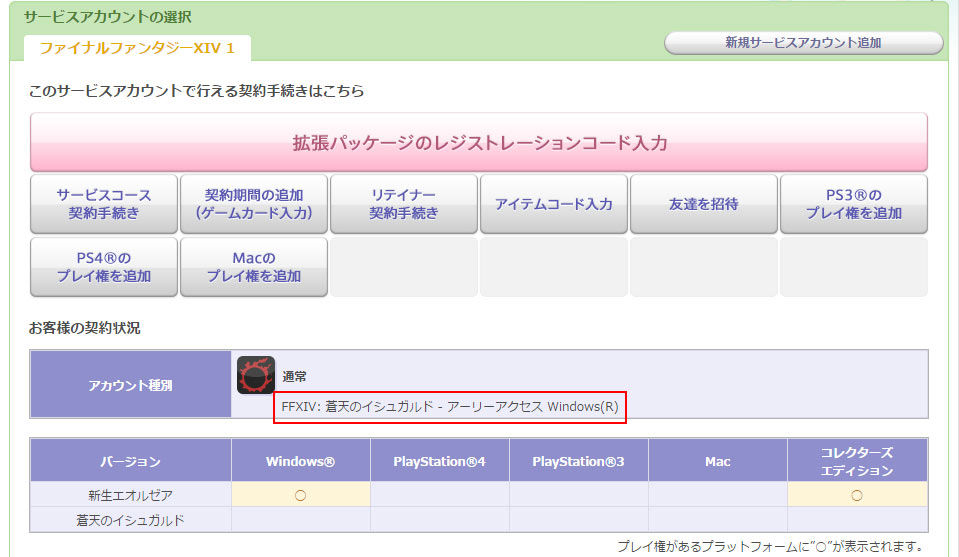Image resolution: width=959 pixels, height=557 pixels.
Task: Click the 新規サービスアカウント追加 button
Action: (x=804, y=43)
